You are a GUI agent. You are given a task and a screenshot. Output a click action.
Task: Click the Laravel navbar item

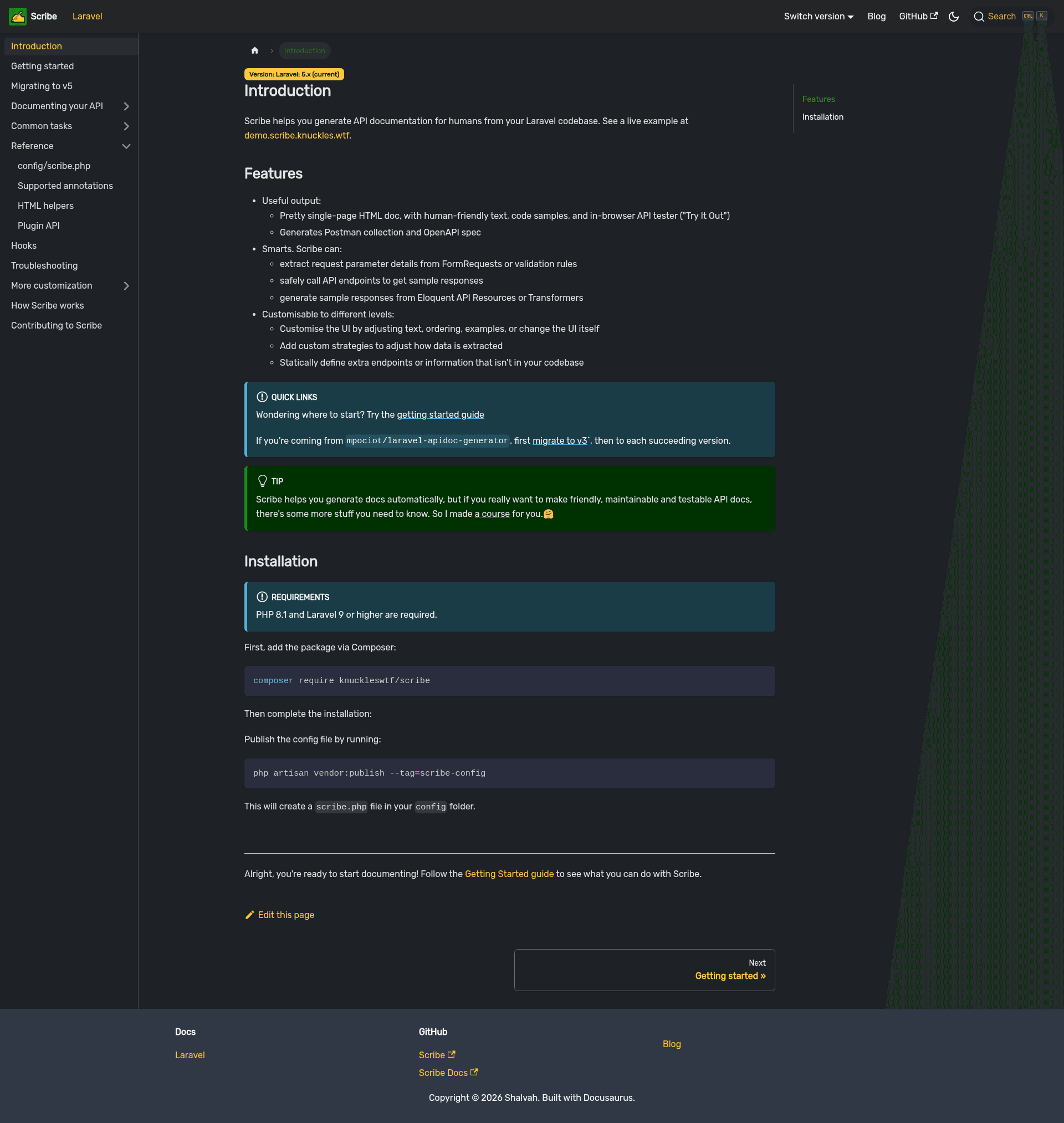[x=88, y=17]
